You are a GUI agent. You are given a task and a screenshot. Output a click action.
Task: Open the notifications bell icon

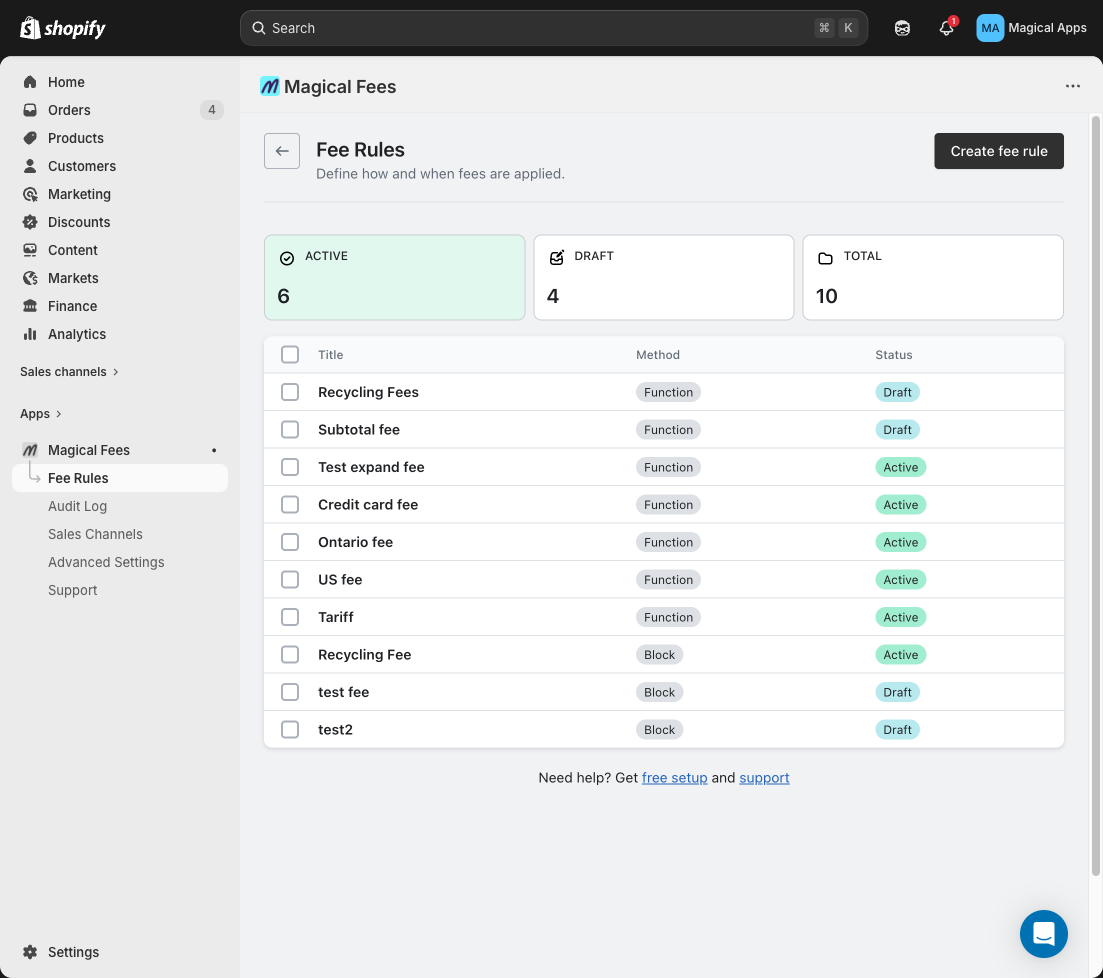pyautogui.click(x=946, y=28)
